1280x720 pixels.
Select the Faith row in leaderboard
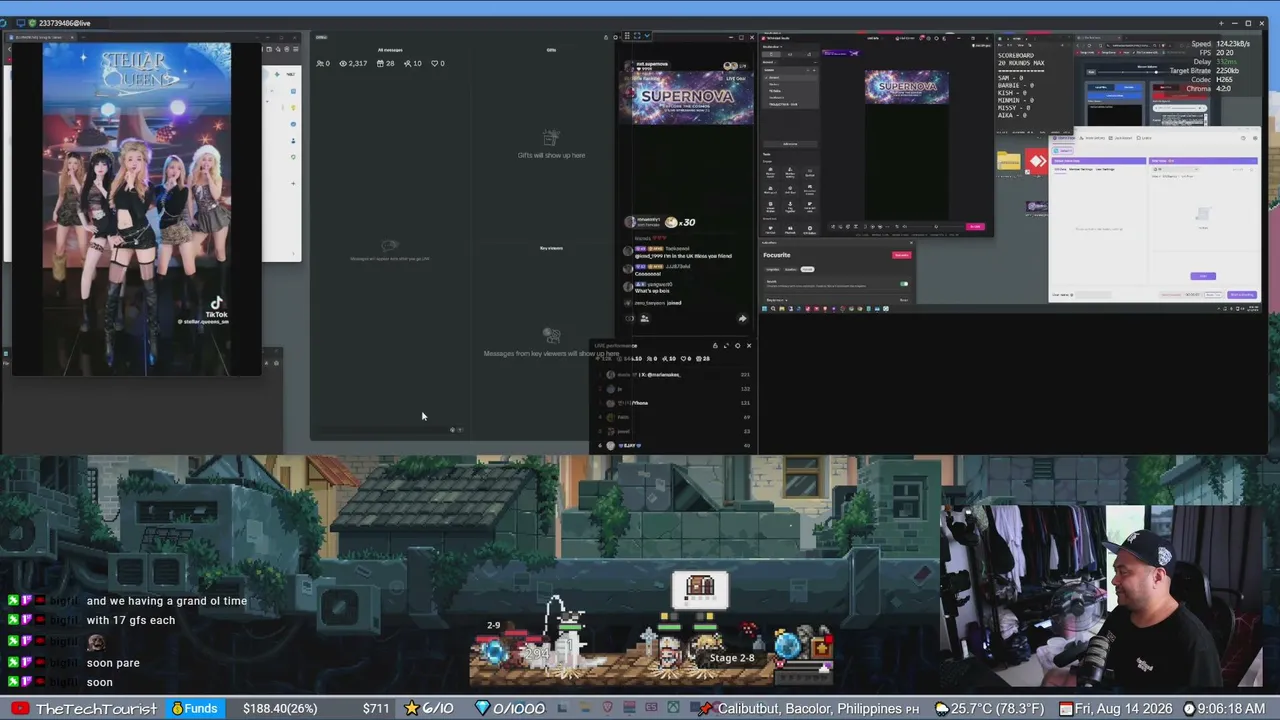click(675, 417)
